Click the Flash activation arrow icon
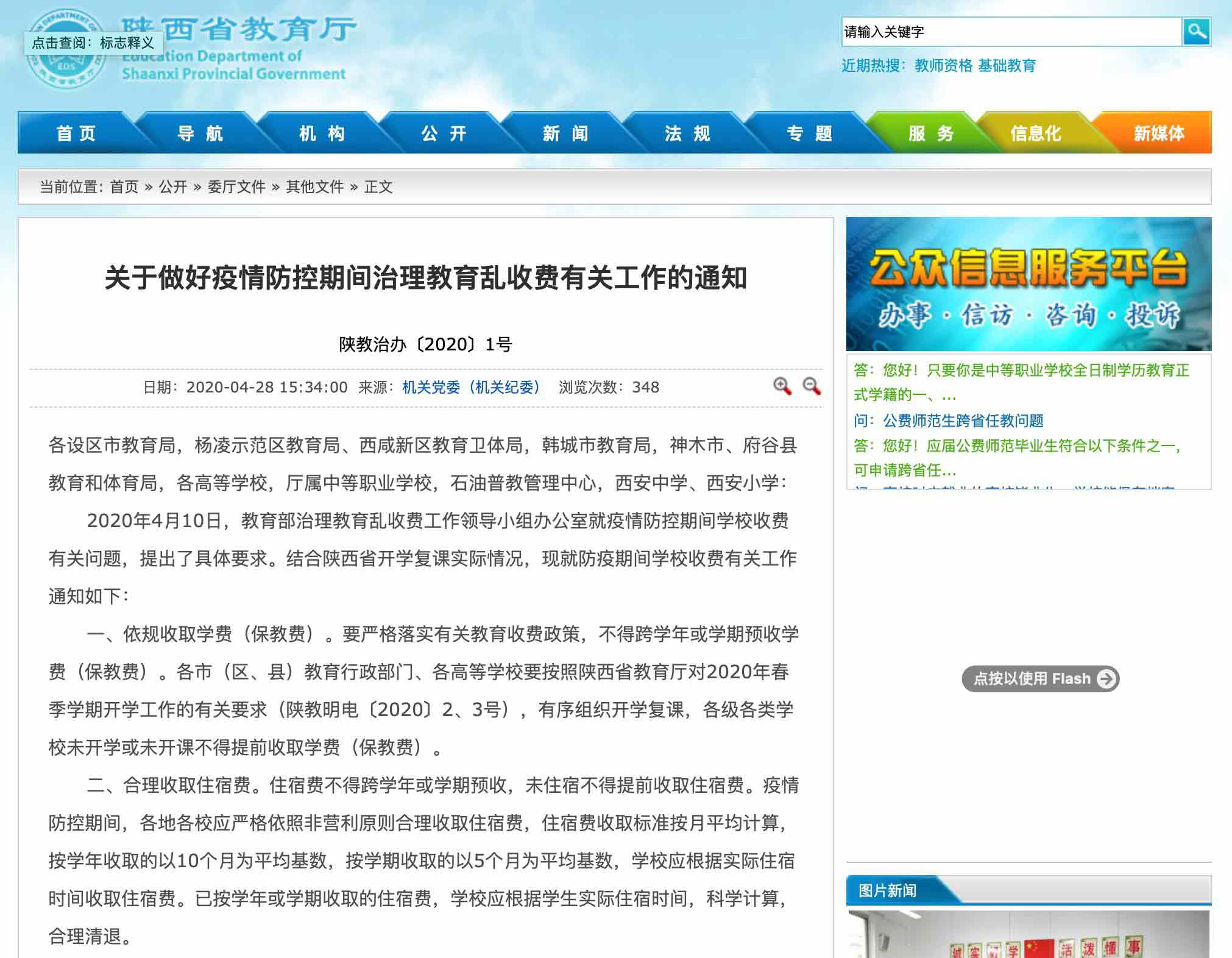1232x958 pixels. coord(1106,678)
